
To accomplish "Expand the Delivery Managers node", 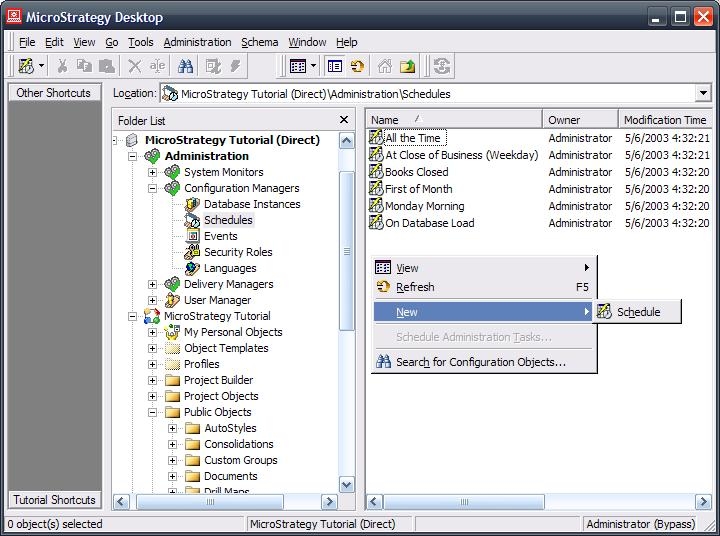I will (x=152, y=284).
